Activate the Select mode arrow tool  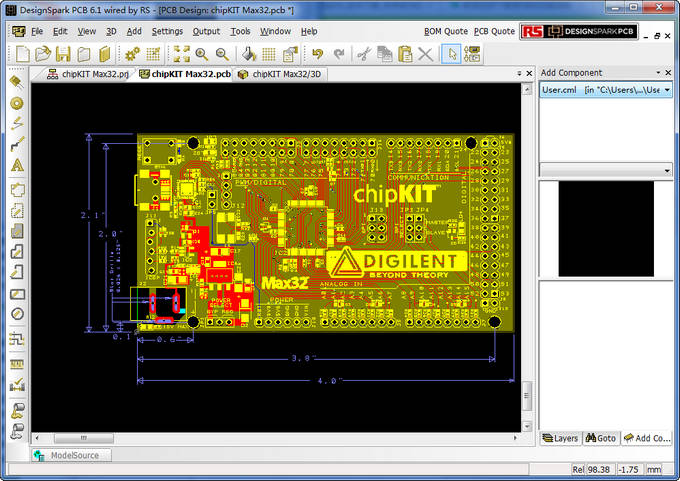point(452,53)
